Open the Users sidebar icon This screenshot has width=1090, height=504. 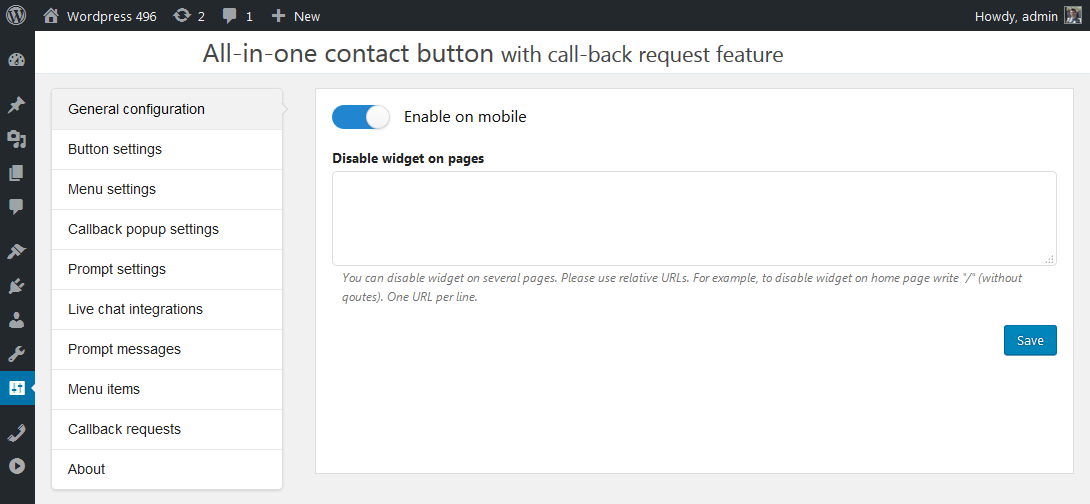pyautogui.click(x=17, y=320)
